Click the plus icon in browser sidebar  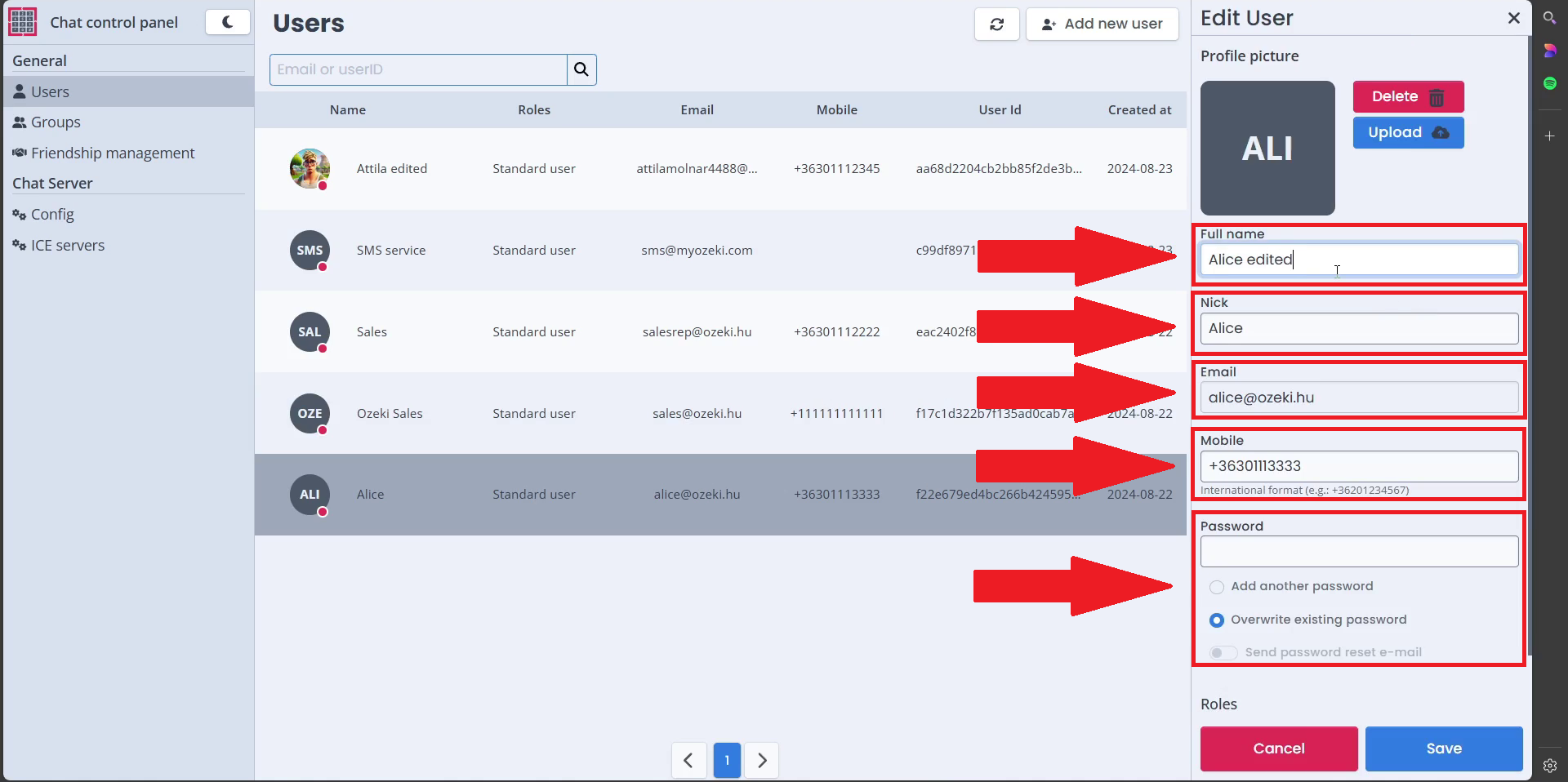[1549, 136]
